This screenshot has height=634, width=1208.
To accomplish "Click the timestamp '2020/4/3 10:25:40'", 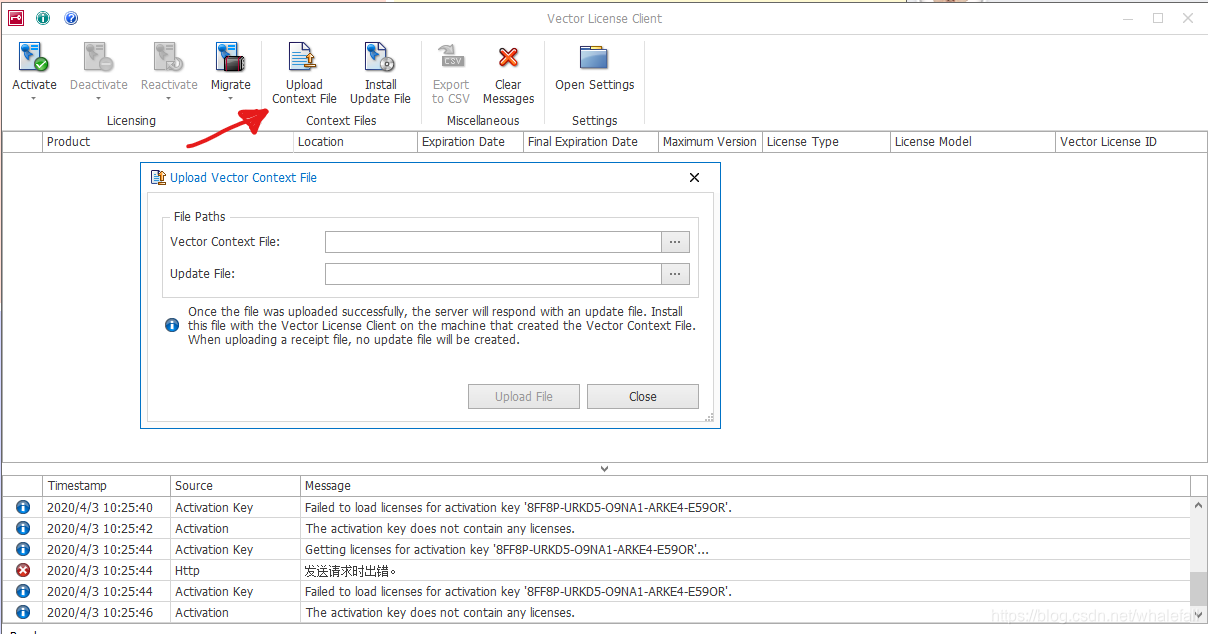I will (100, 507).
